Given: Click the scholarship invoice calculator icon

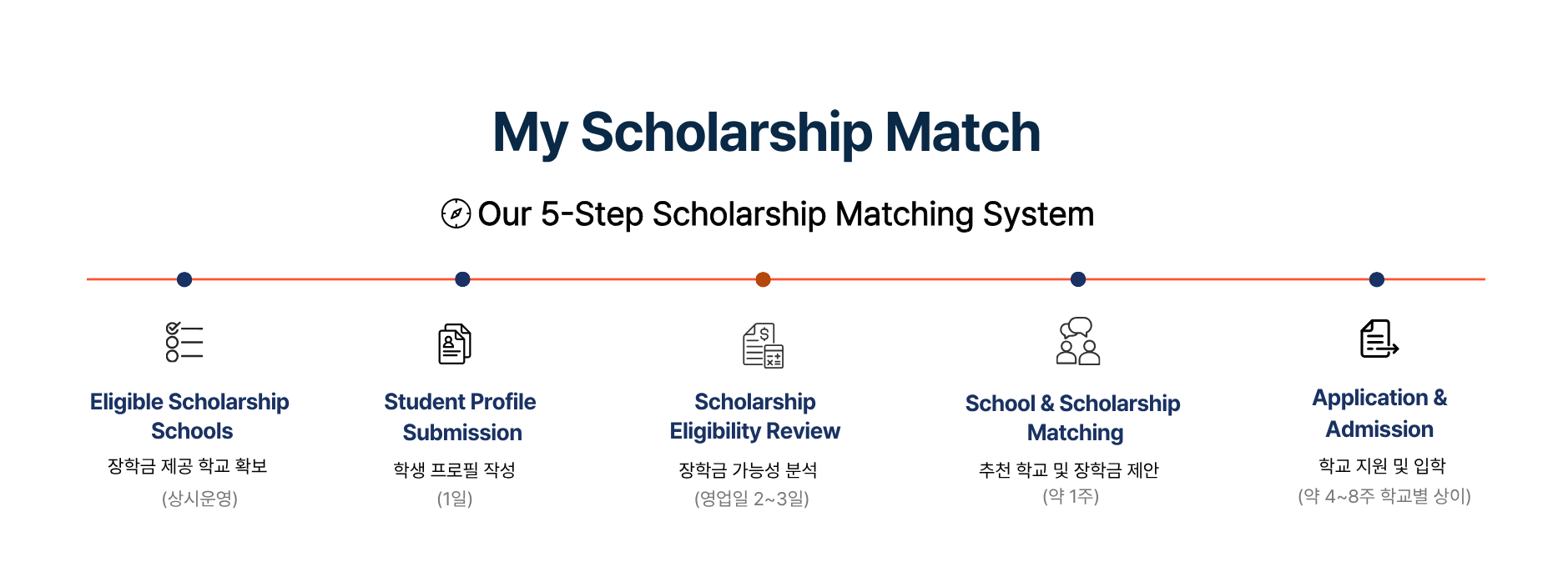Looking at the screenshot, I should (x=763, y=345).
